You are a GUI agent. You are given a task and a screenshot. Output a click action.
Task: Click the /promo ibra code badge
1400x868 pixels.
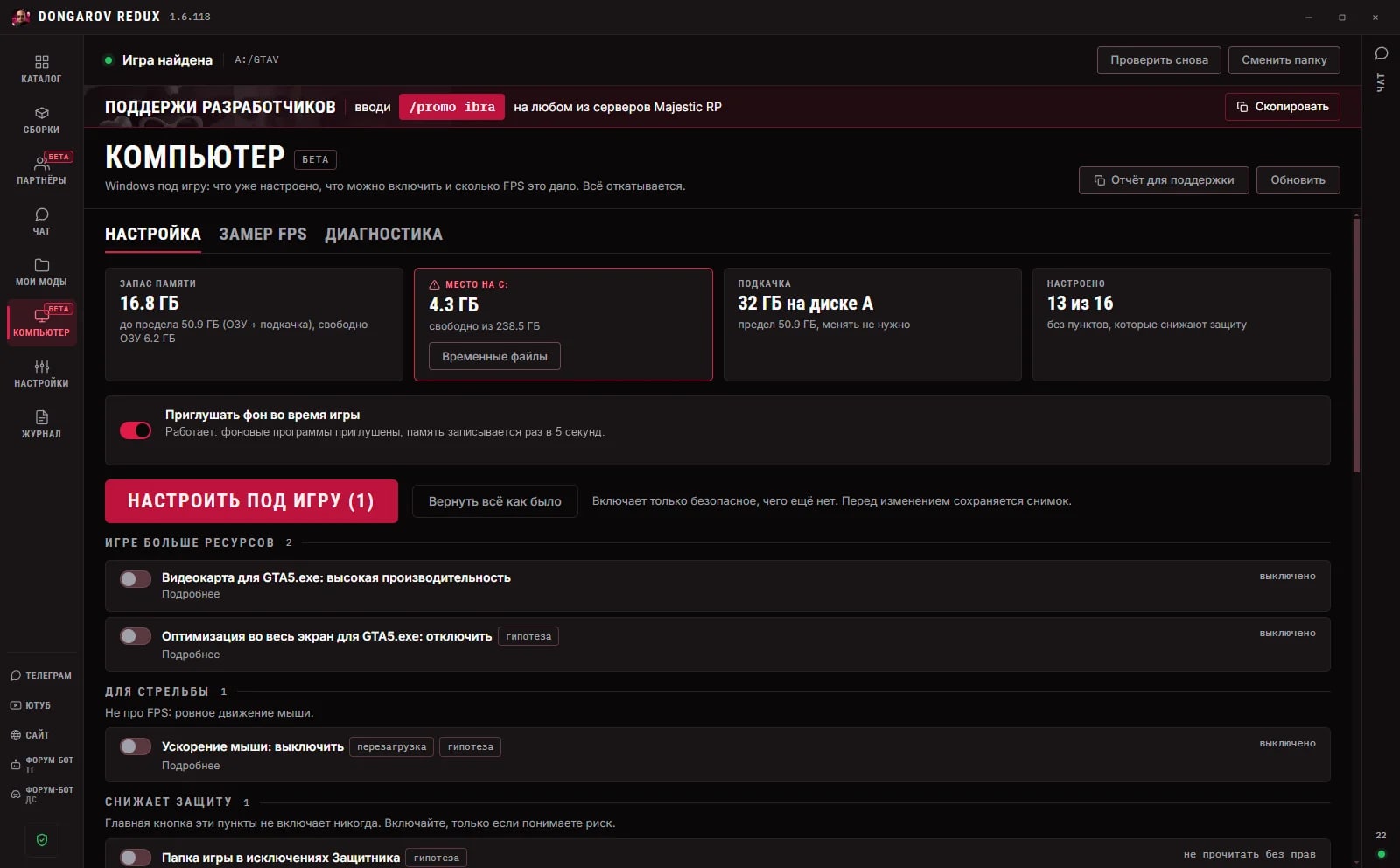[451, 107]
